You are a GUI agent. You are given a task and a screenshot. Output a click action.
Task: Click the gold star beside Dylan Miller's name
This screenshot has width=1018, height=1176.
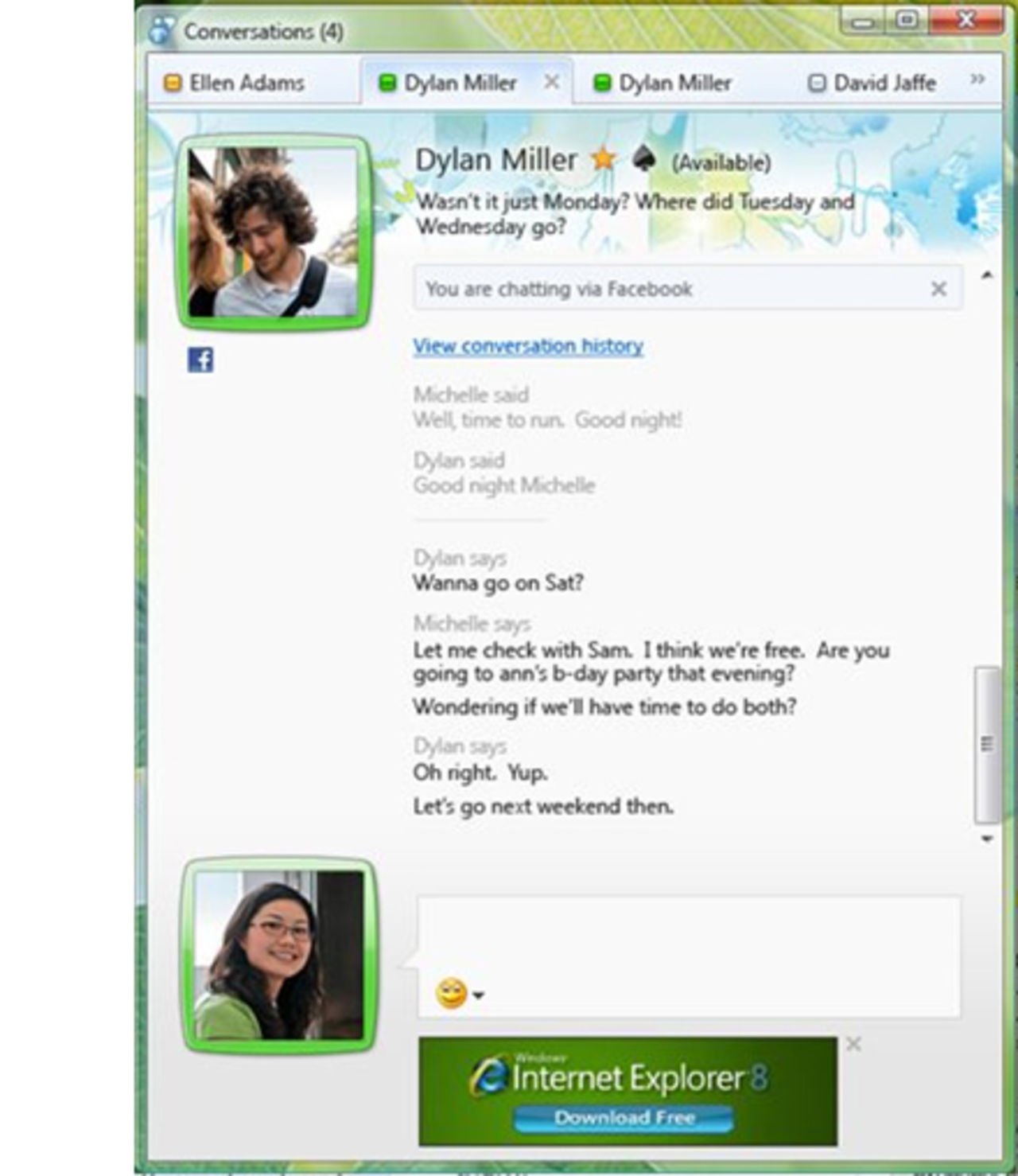603,159
